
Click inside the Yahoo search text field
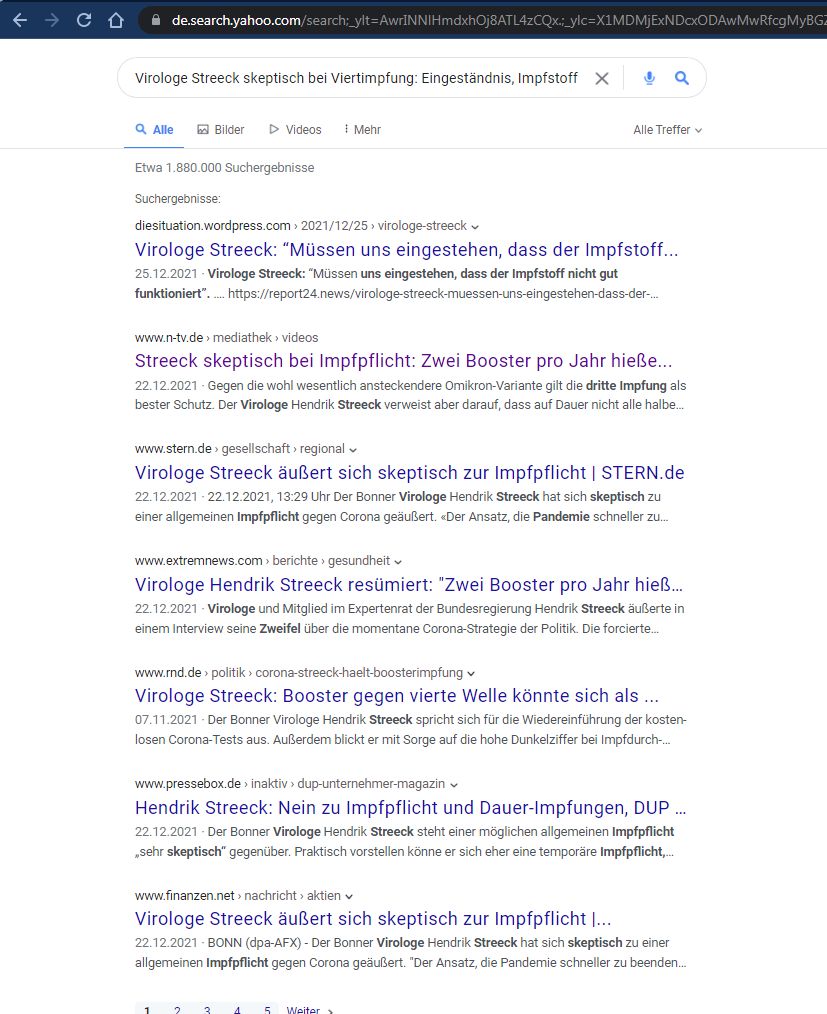350,78
